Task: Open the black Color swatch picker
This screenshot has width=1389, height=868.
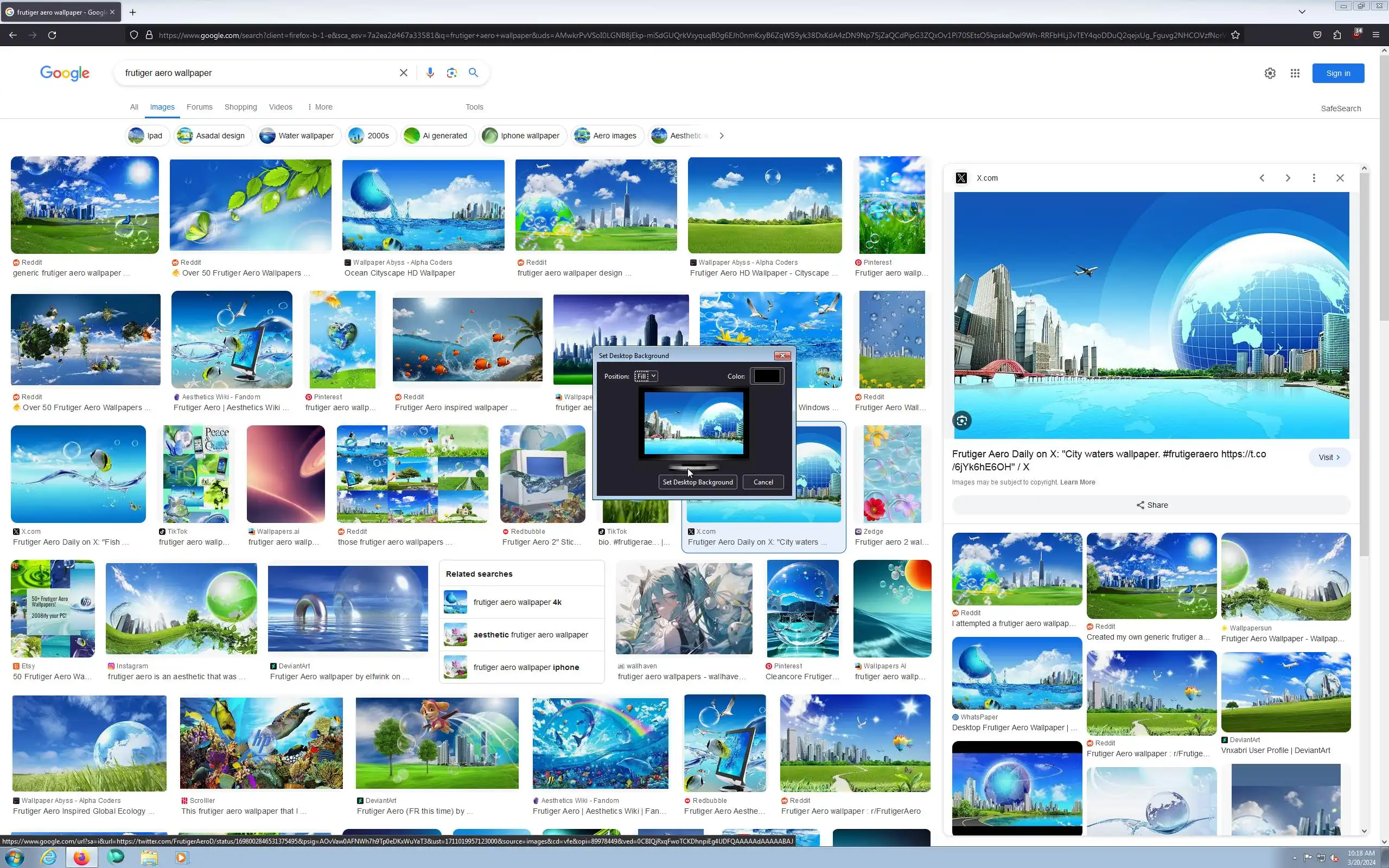Action: pos(767,376)
